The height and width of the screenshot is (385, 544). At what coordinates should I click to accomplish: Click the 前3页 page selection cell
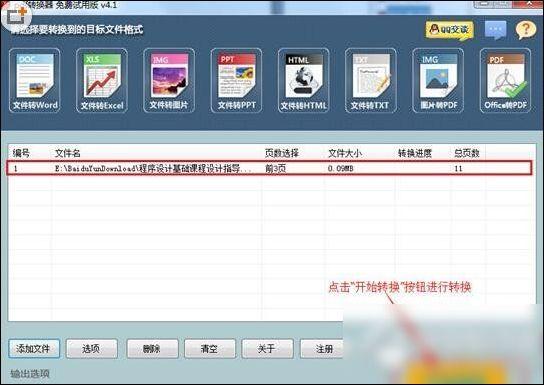point(276,169)
